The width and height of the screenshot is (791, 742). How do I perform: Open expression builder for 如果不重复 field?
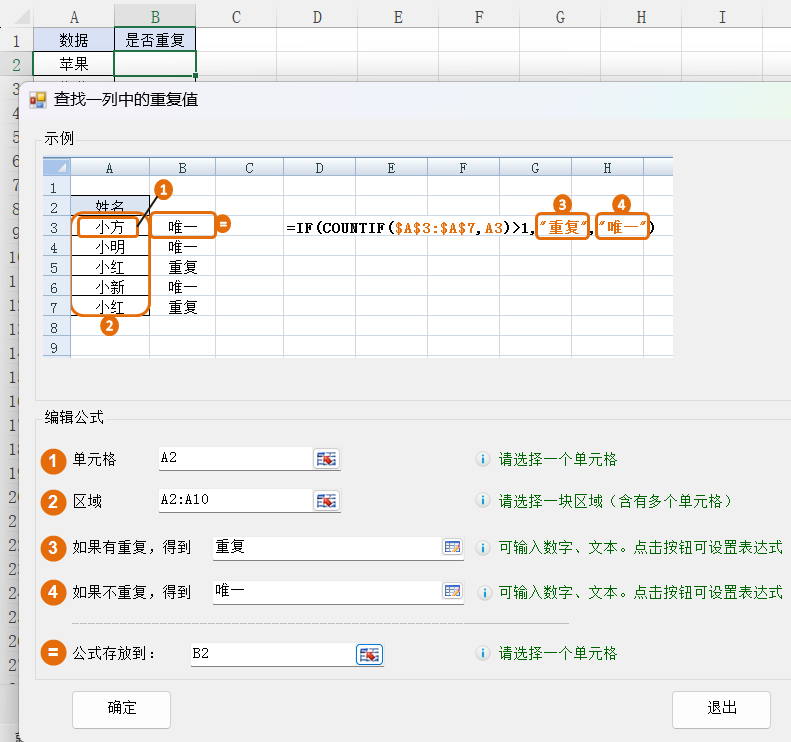(453, 592)
